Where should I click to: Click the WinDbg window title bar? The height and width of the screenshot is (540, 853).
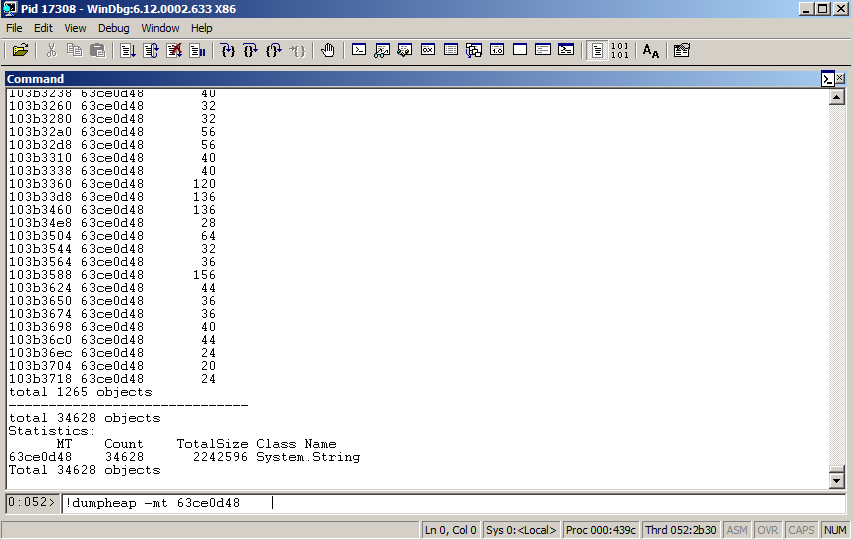400,9
